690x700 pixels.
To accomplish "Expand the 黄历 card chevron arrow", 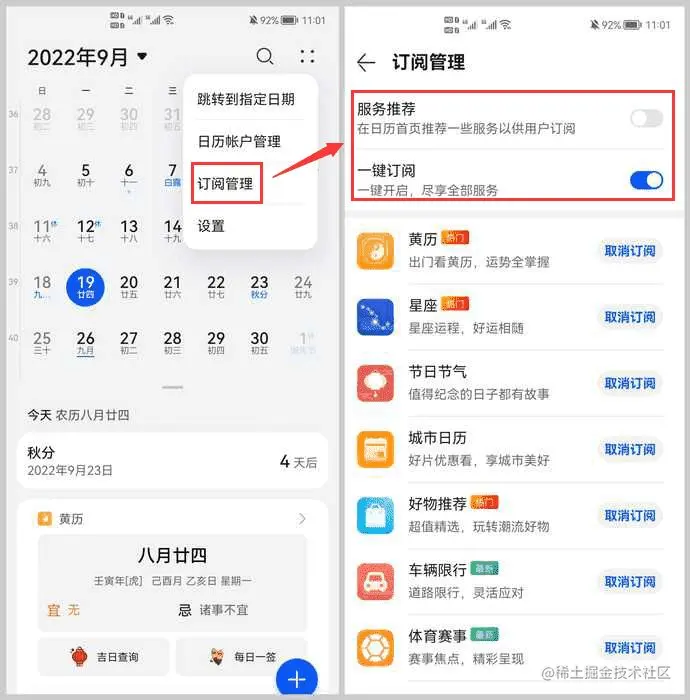I will [302, 518].
